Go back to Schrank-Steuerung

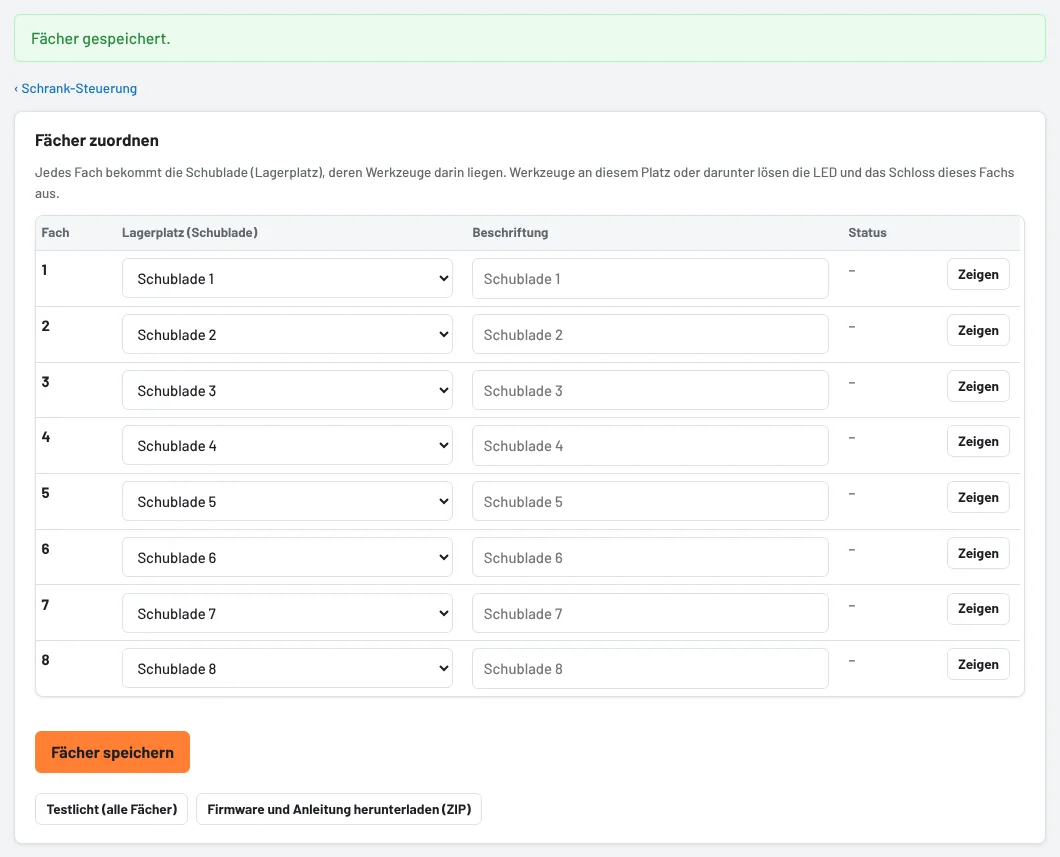click(x=76, y=89)
